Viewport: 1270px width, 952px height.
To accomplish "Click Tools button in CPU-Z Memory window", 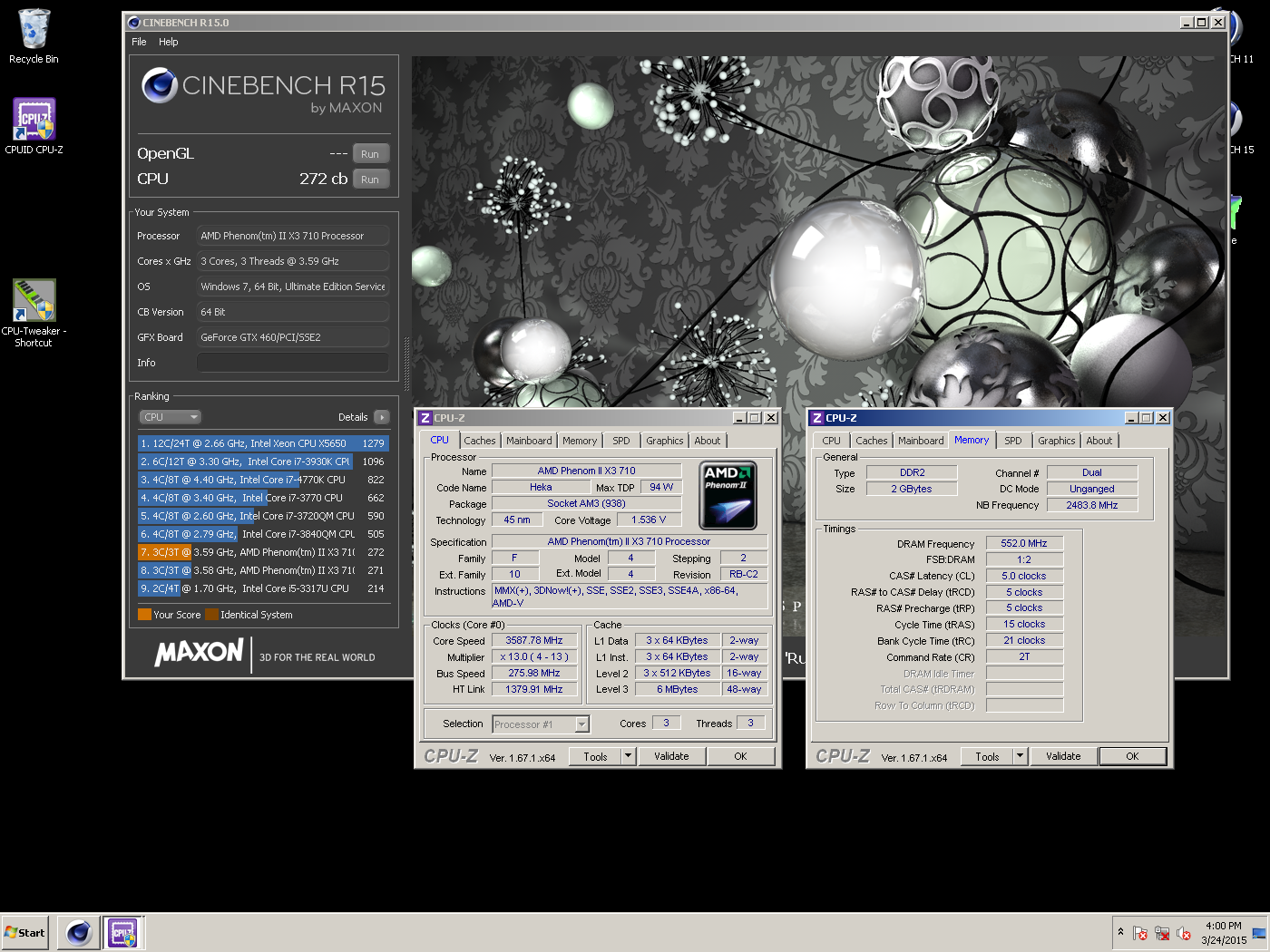I will 987,756.
